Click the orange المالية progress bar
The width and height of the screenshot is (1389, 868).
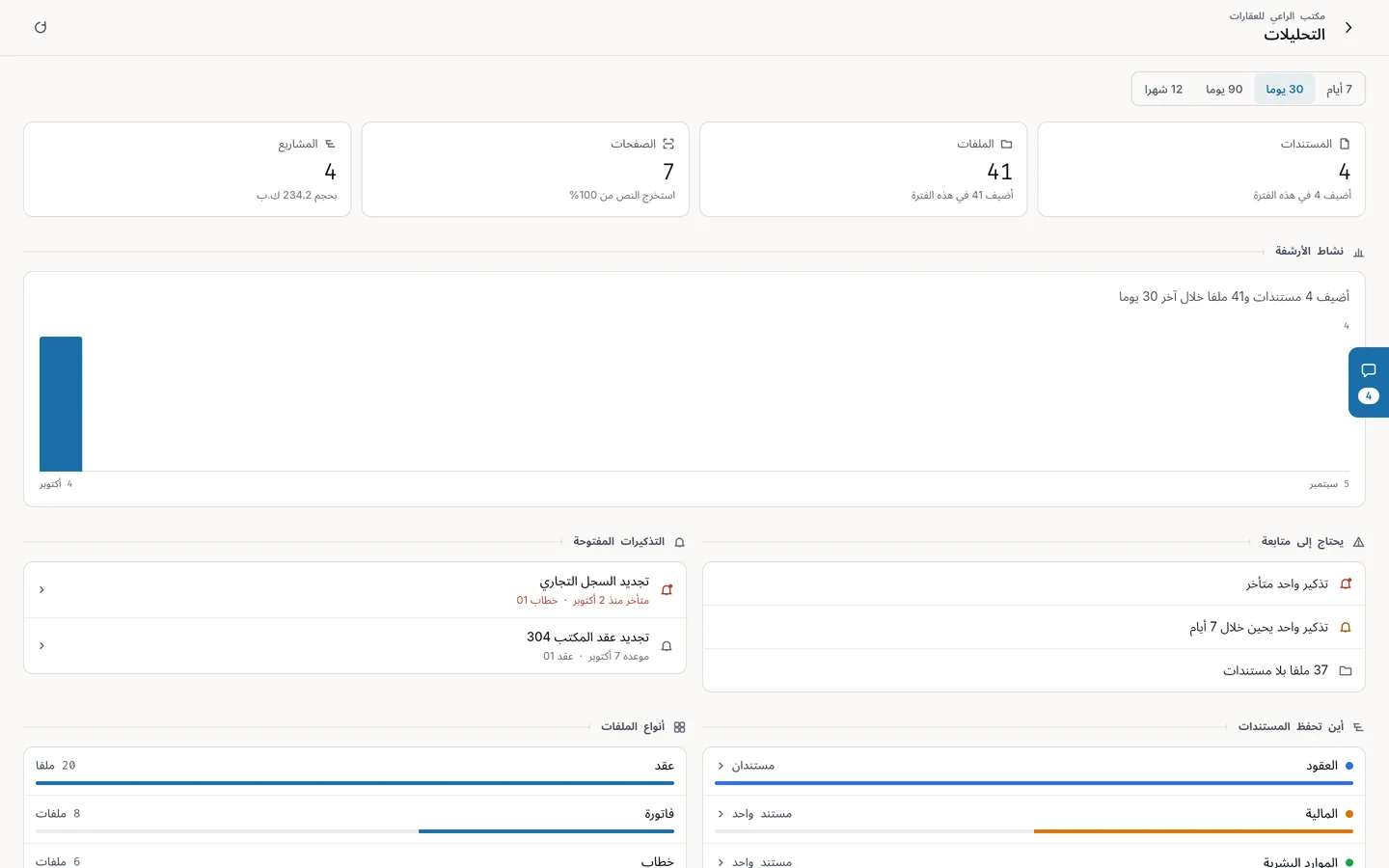(1193, 831)
